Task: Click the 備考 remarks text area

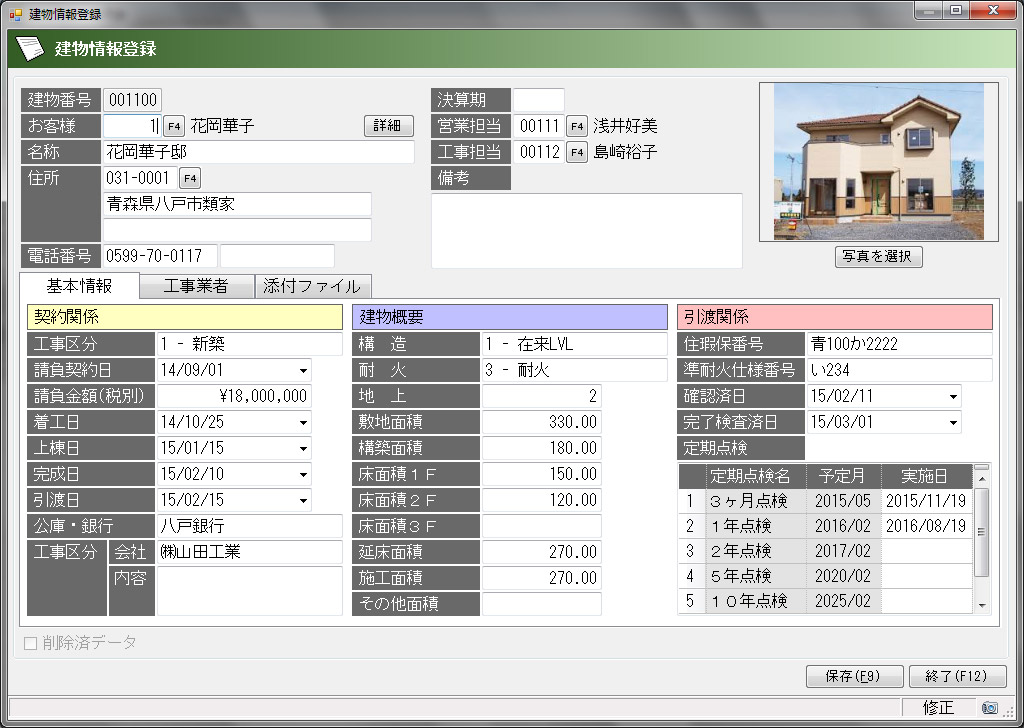Action: [586, 231]
